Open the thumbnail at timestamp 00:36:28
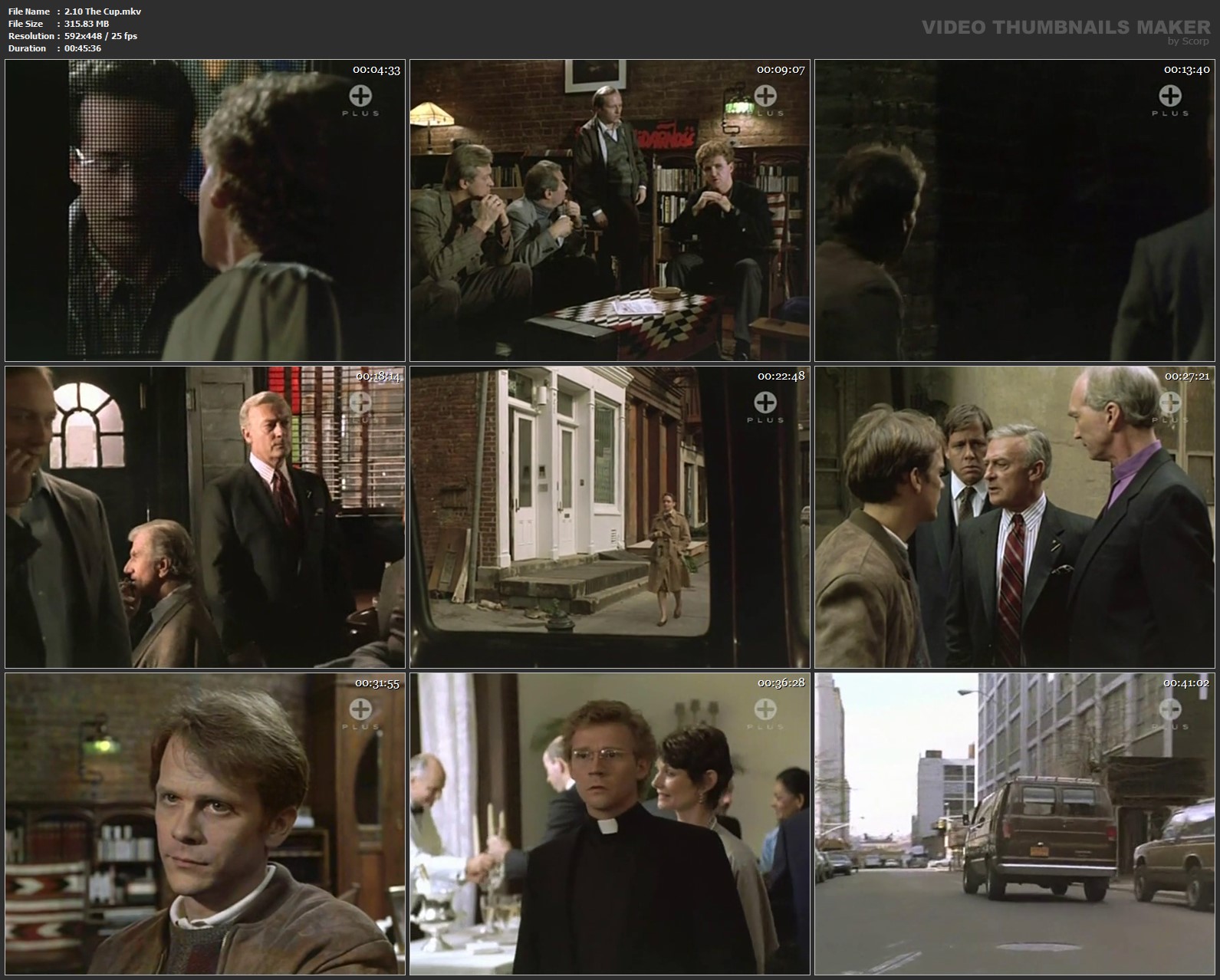Viewport: 1220px width, 980px height. [x=610, y=824]
